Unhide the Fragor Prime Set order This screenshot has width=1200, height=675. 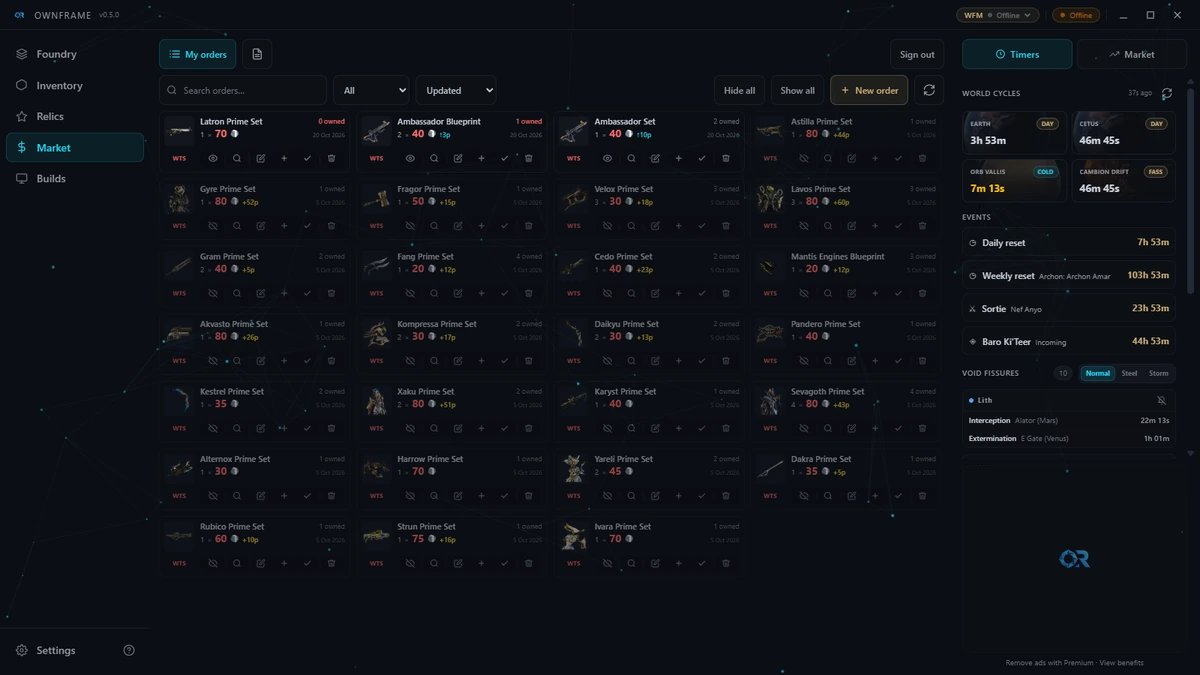click(410, 226)
